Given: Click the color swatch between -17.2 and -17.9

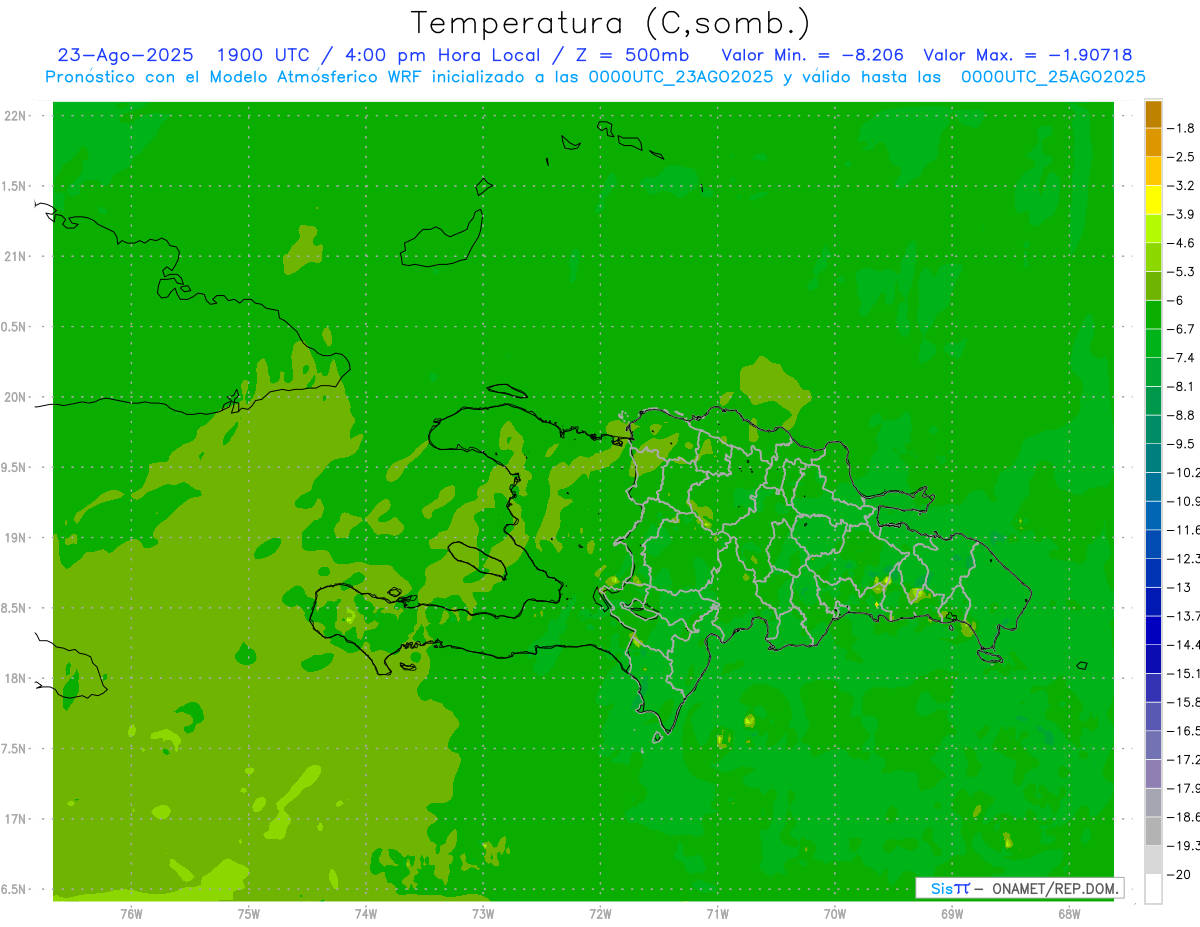Looking at the screenshot, I should [1153, 774].
